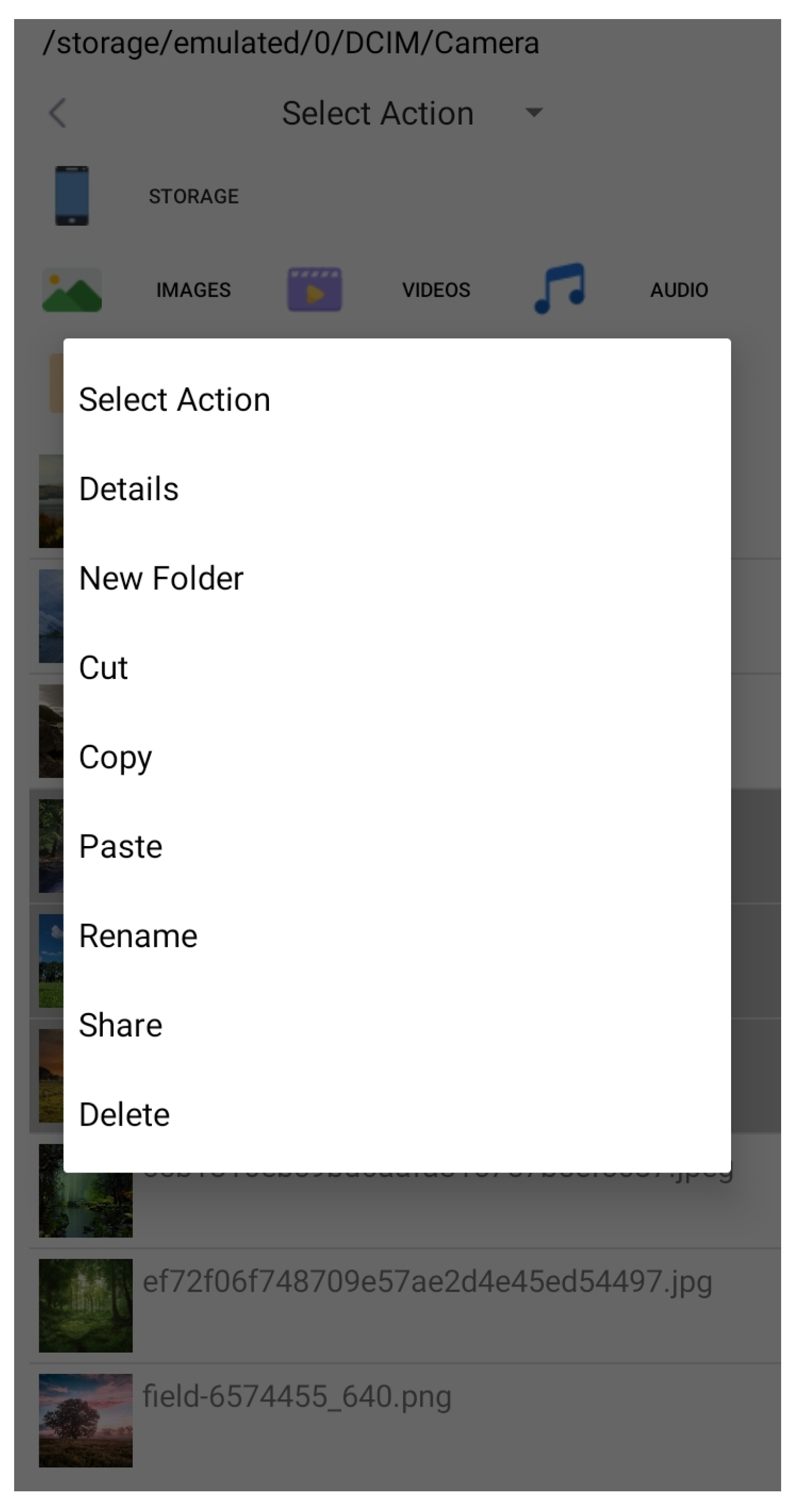Screen dimensions: 798x1512
Task: Choose Rename from the action menu
Action: click(397, 936)
